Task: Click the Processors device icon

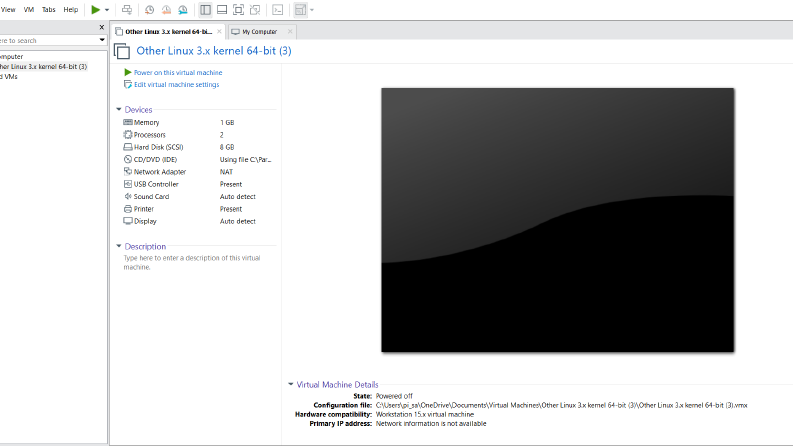Action: click(128, 135)
